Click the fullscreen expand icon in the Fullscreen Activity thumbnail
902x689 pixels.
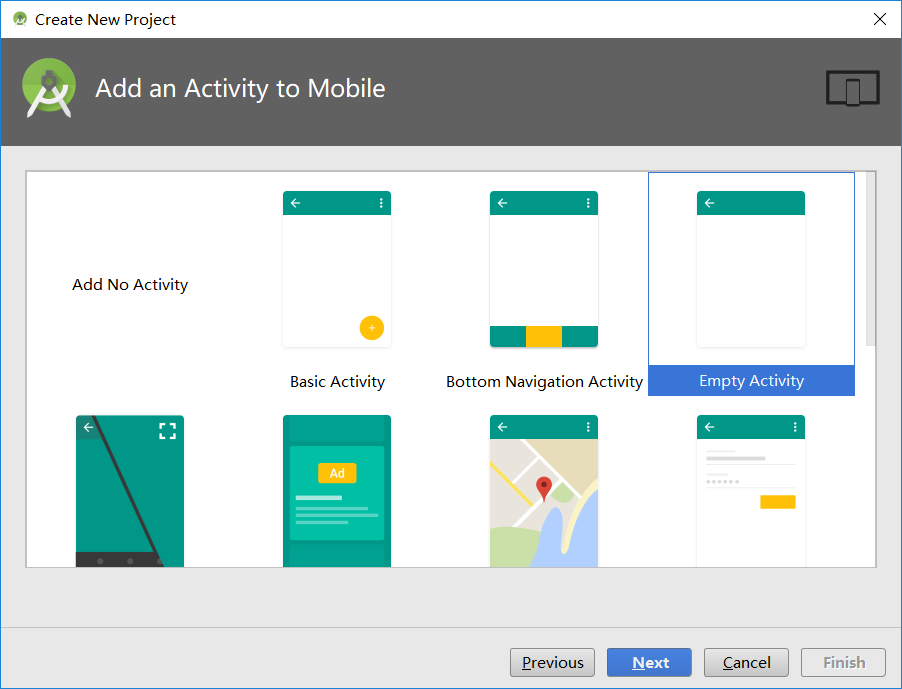coord(167,430)
